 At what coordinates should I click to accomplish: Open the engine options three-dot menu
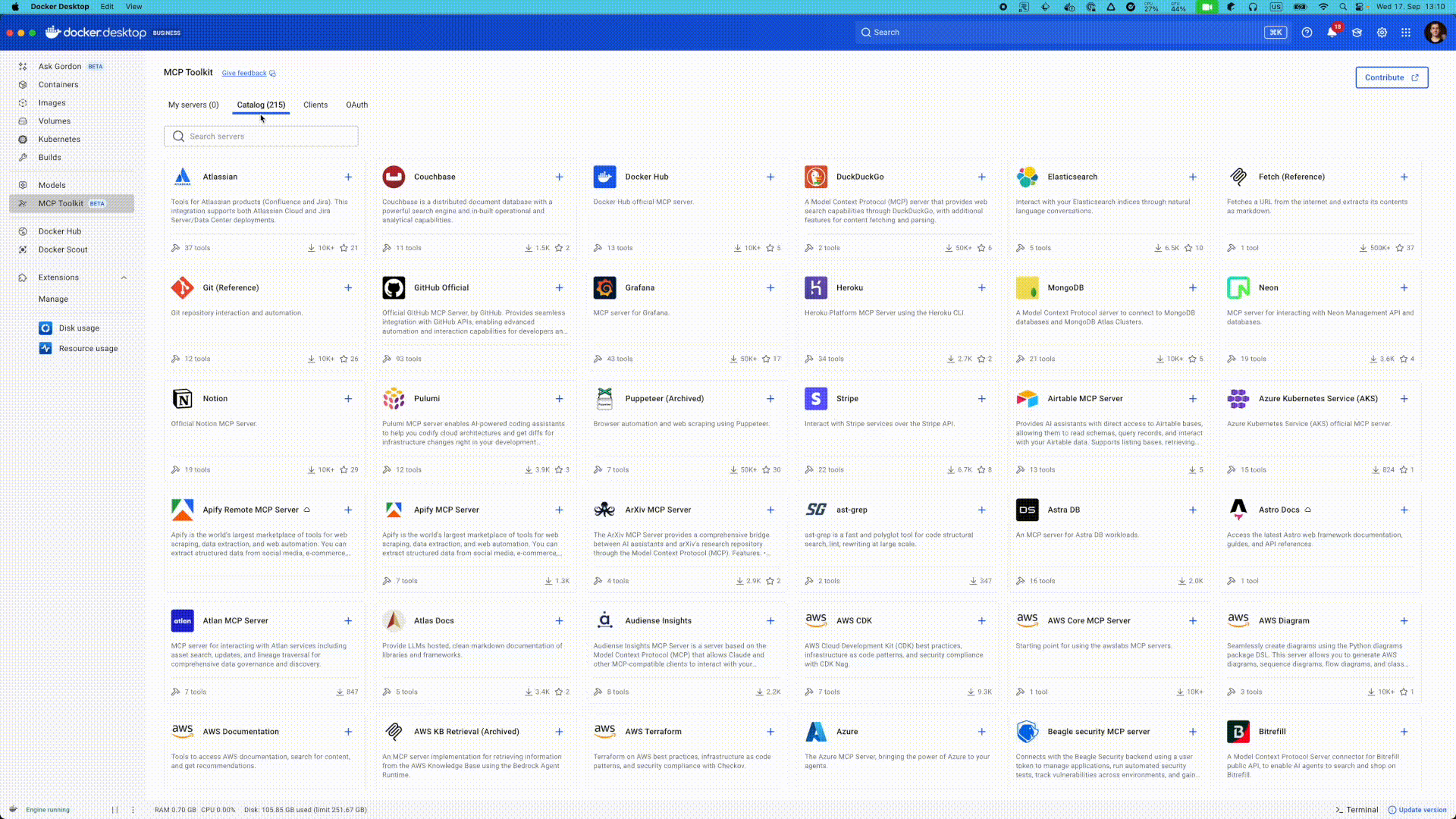133,810
